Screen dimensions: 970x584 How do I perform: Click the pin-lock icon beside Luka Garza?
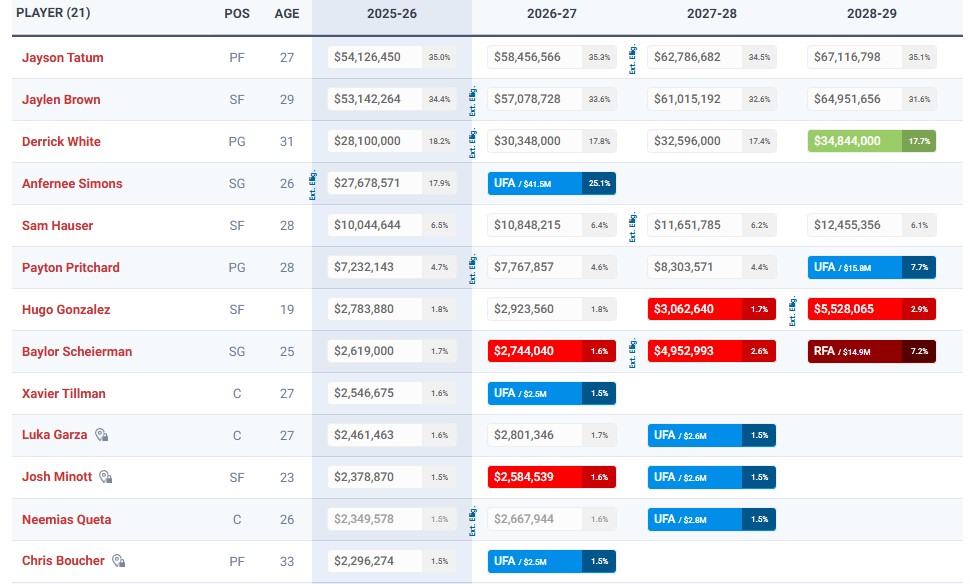[x=104, y=436]
